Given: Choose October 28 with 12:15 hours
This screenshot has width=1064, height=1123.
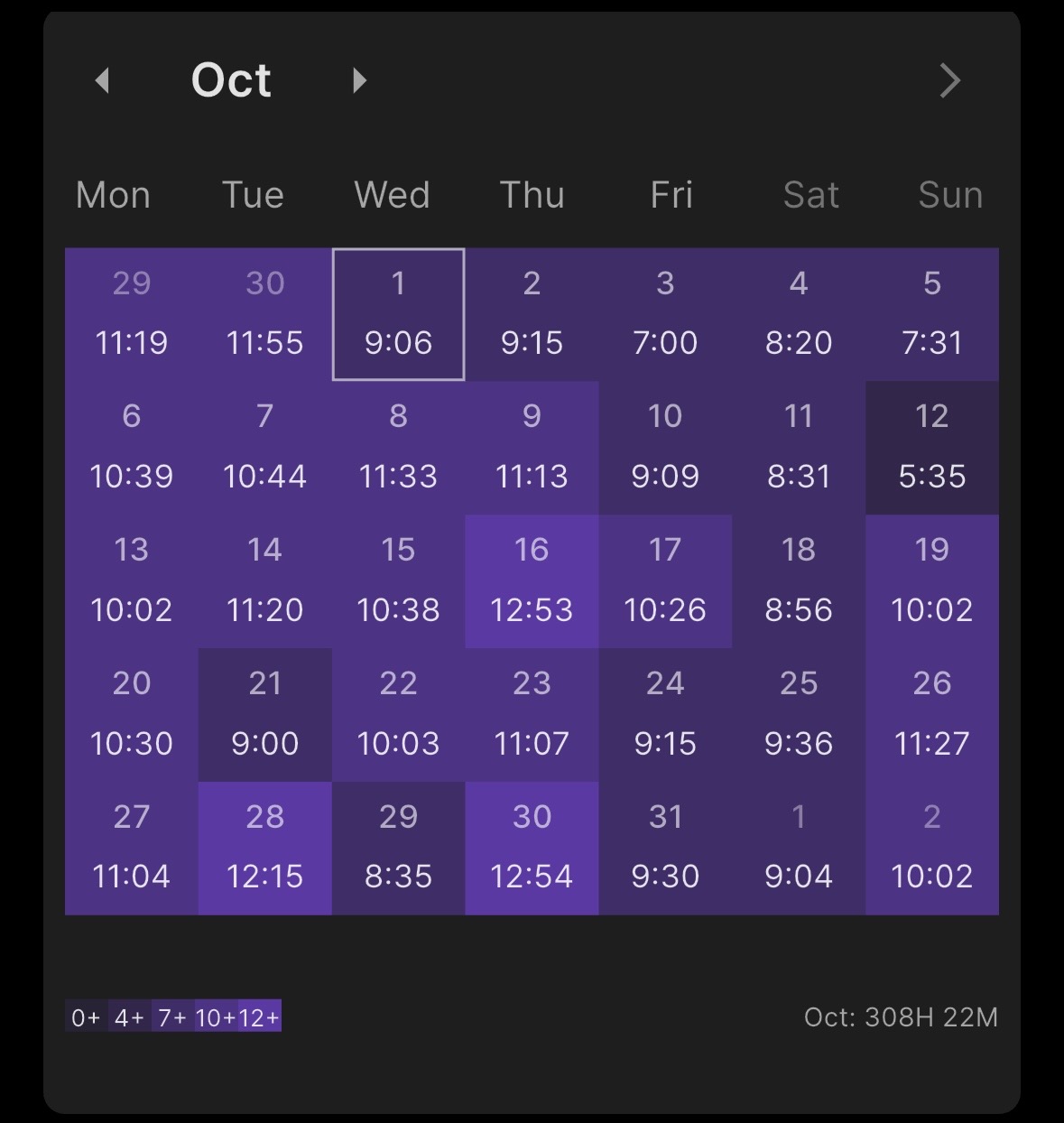Looking at the screenshot, I should click(x=264, y=848).
